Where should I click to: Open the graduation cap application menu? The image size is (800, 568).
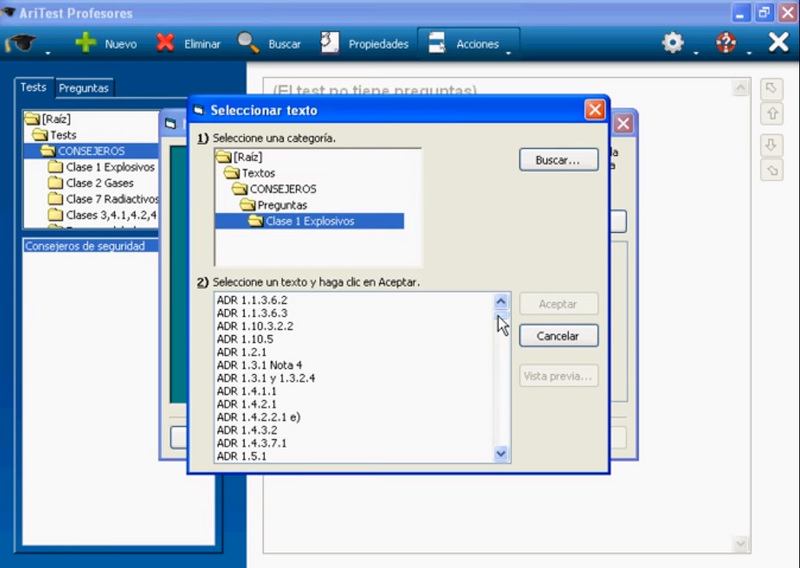(21, 43)
